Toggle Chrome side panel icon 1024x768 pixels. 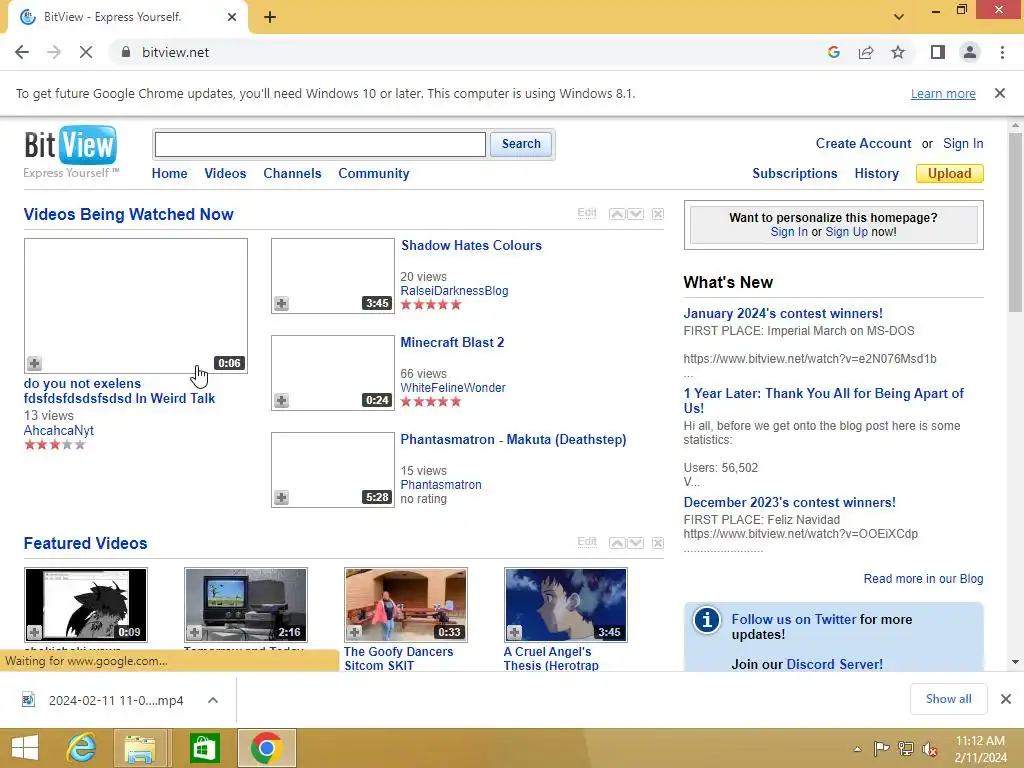(938, 52)
